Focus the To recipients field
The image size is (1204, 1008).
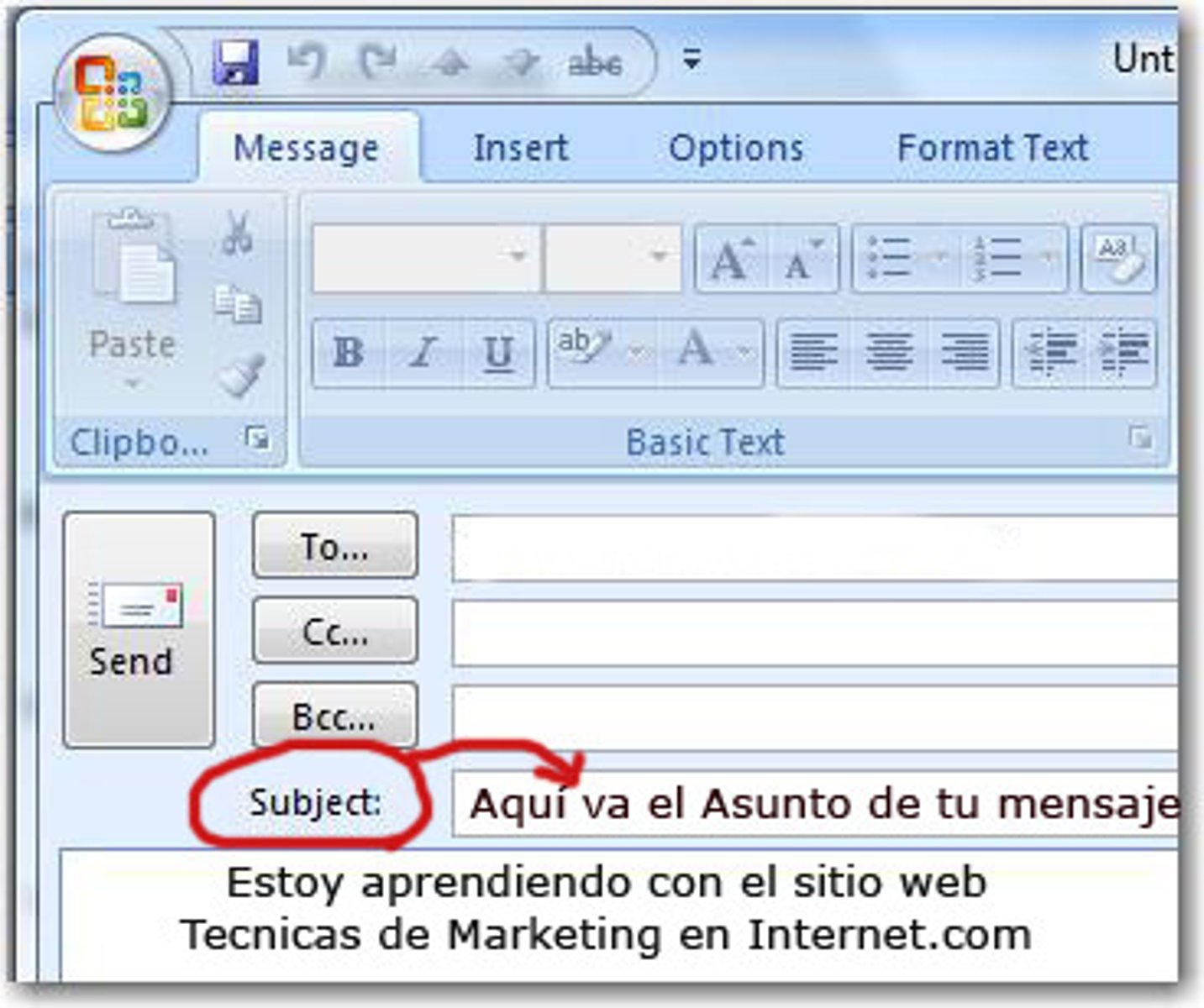[x=815, y=549]
